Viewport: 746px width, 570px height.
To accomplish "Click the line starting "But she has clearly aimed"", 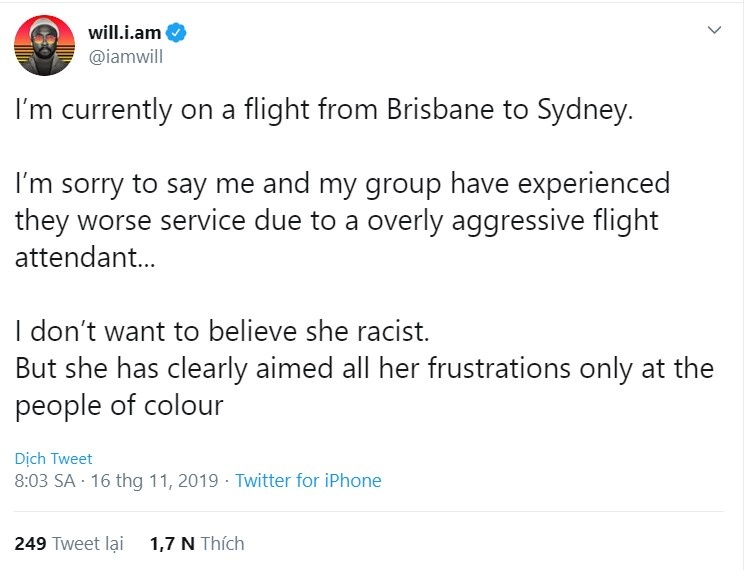I will [364, 368].
